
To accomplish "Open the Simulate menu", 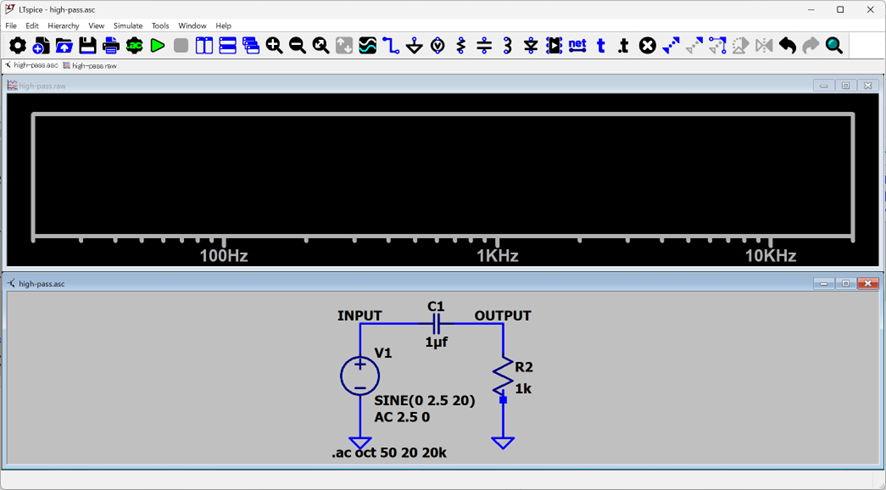I will click(x=127, y=25).
